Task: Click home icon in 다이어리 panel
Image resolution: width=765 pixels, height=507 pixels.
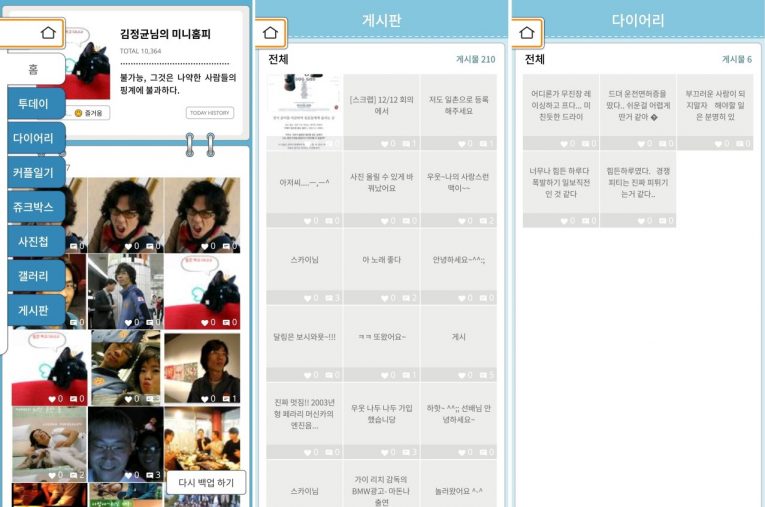Action: pos(527,33)
